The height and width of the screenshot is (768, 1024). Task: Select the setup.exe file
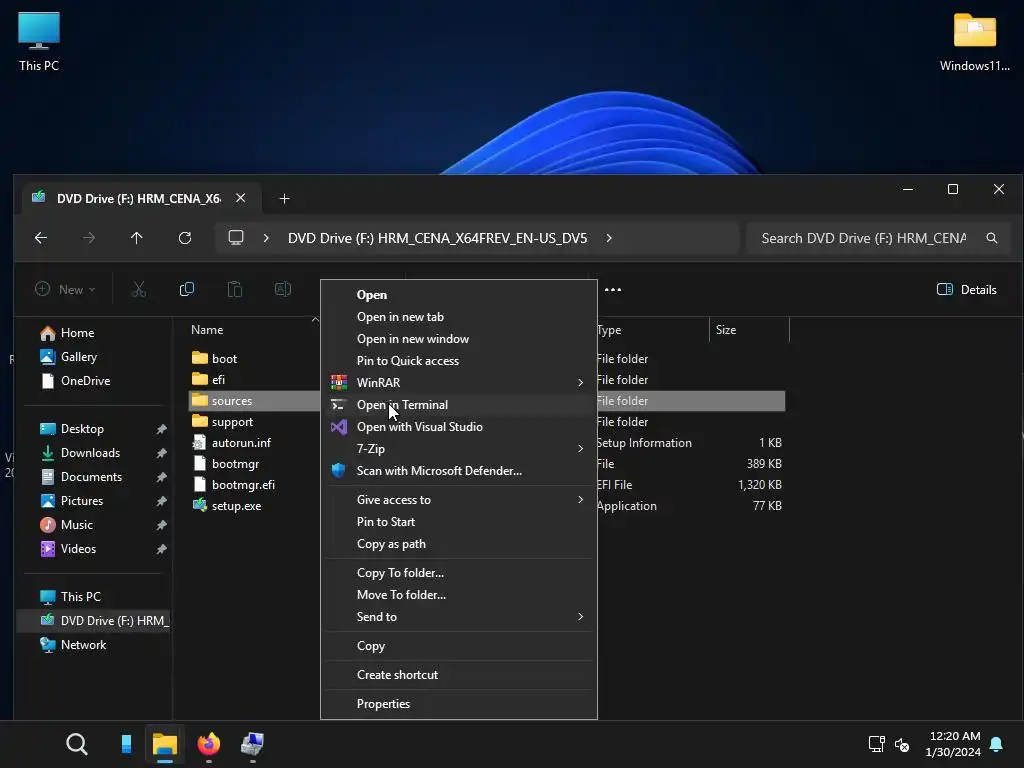click(227, 506)
